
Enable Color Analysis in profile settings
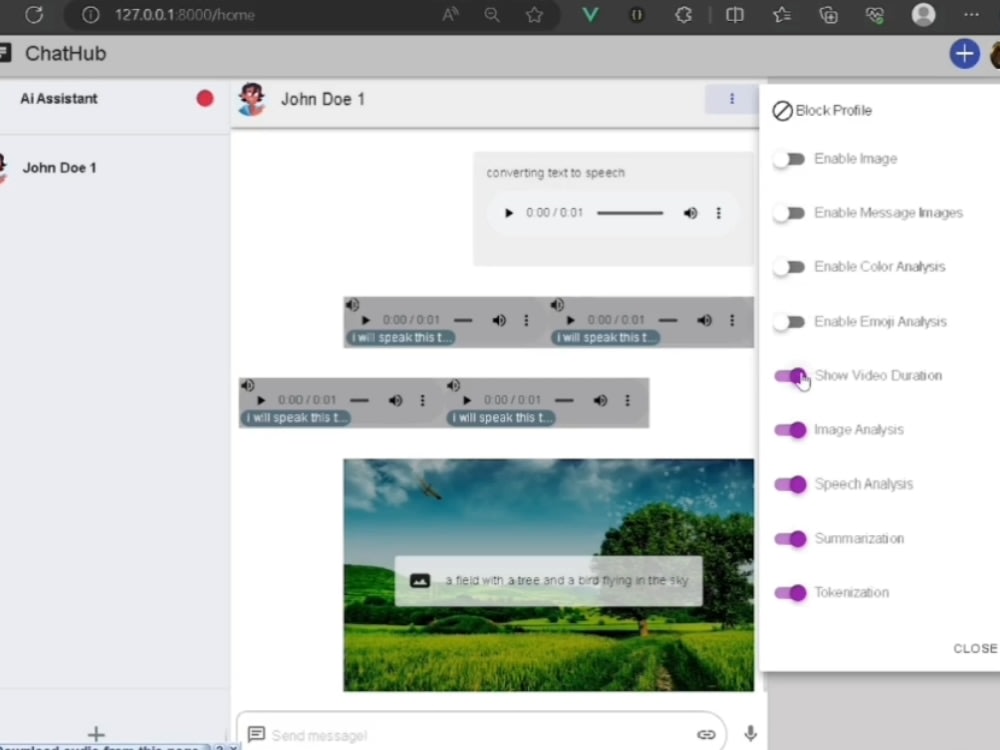[x=789, y=267]
